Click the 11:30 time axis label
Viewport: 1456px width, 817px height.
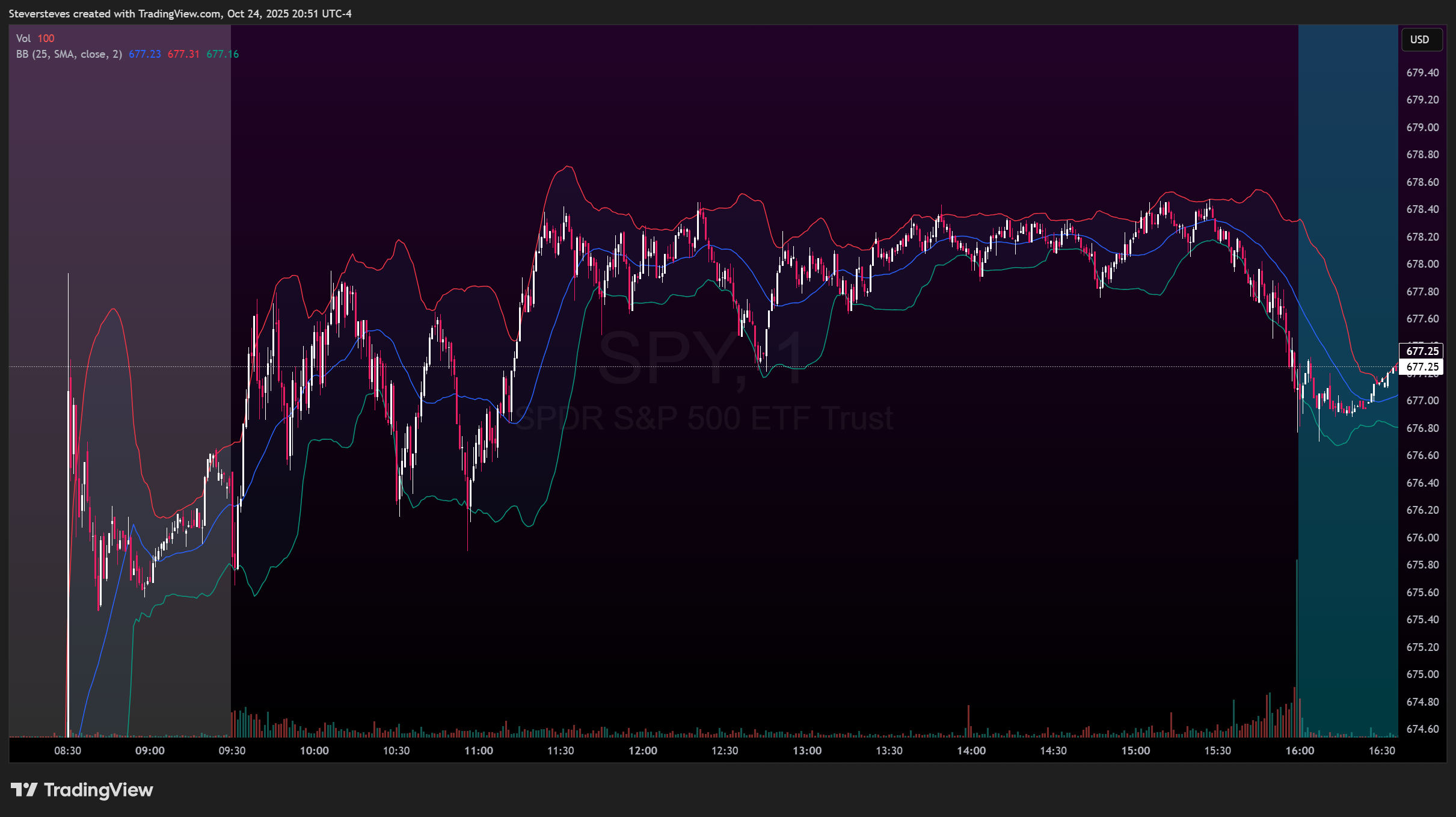561,750
